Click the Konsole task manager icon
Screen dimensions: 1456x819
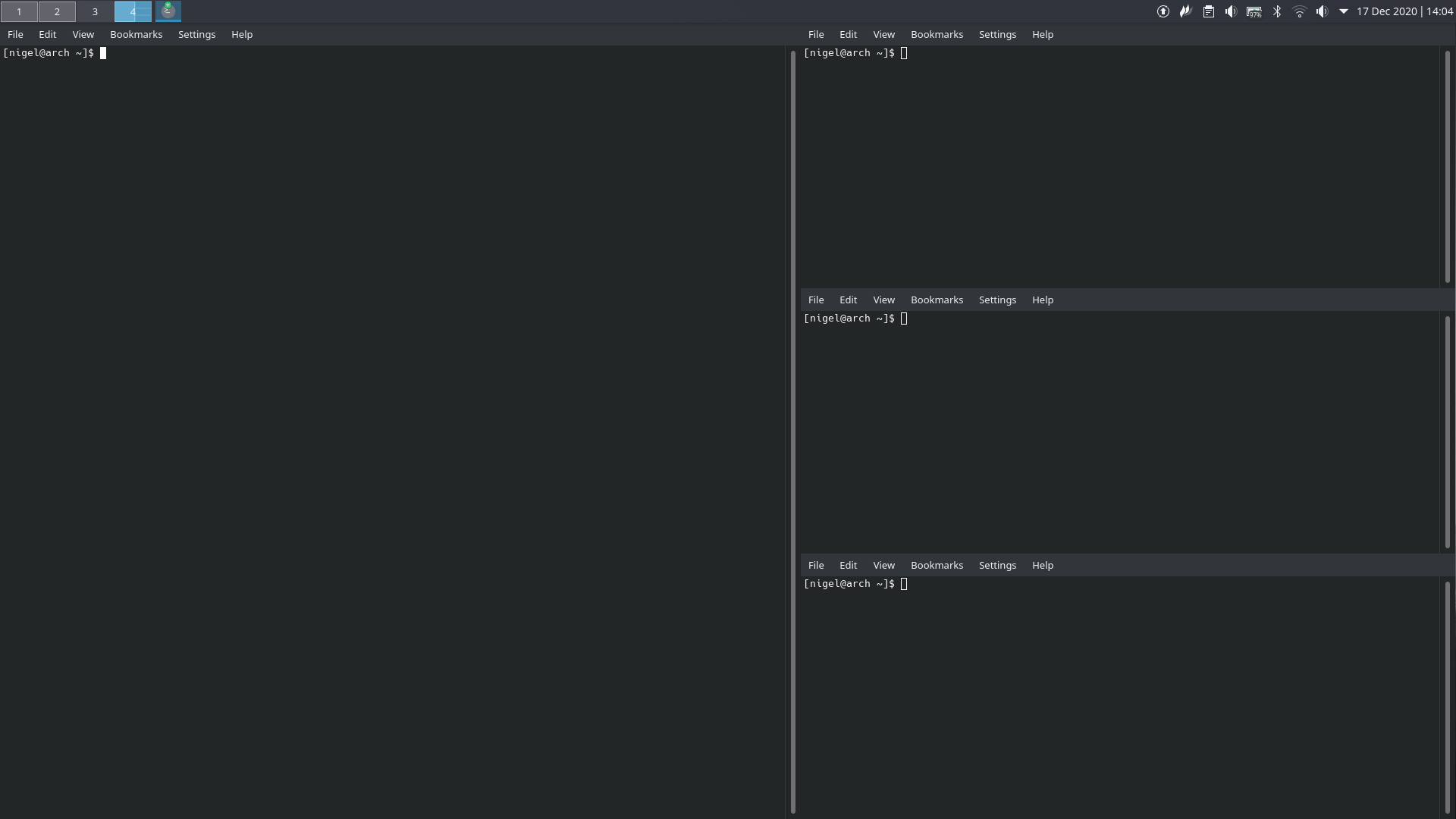click(x=168, y=11)
